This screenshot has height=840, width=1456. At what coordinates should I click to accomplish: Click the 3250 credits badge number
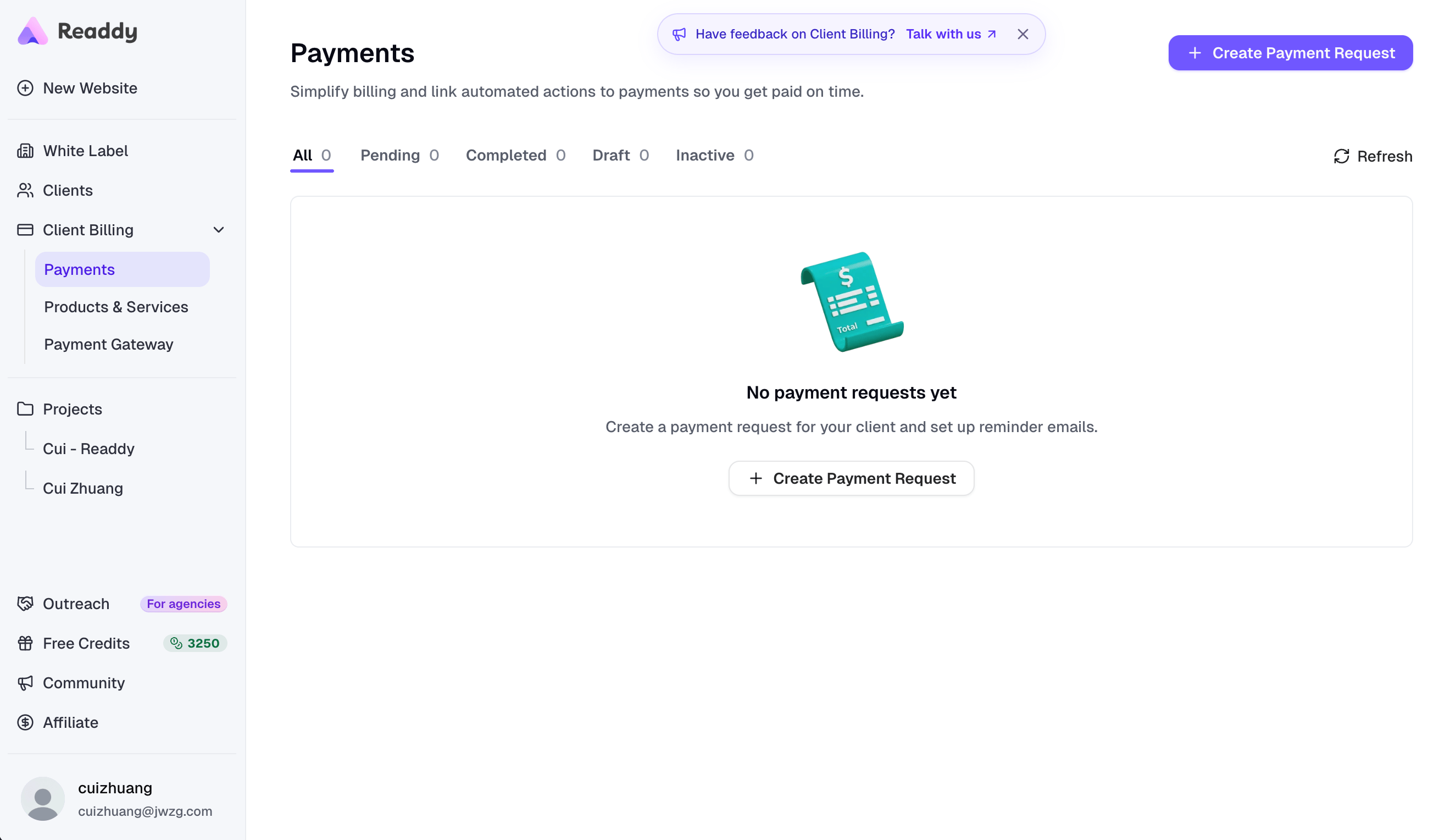coord(203,643)
